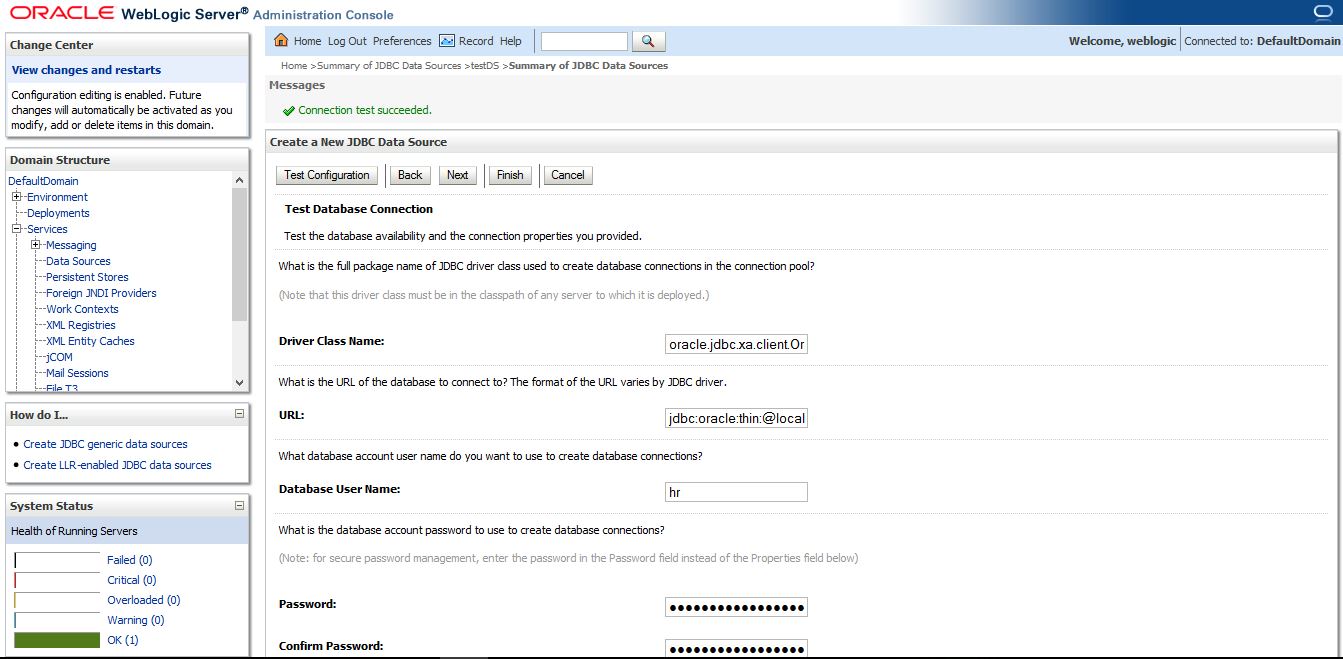
Task: Expand the Environment tree node
Action: (17, 197)
